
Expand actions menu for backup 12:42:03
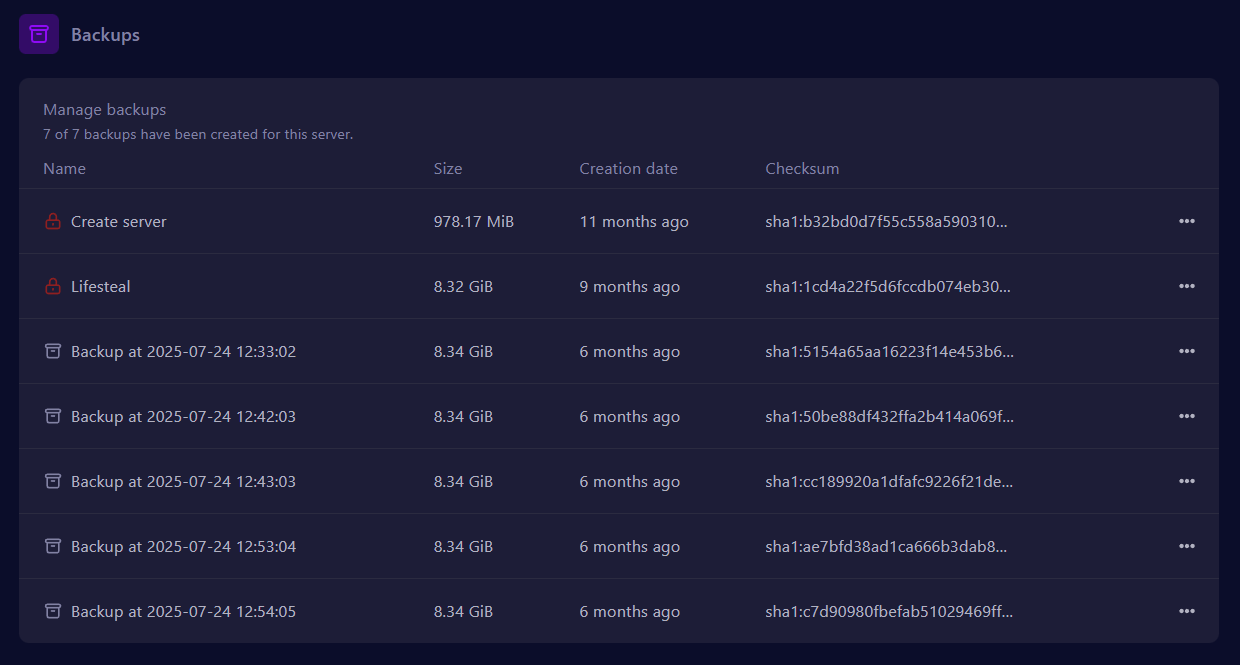[1186, 417]
